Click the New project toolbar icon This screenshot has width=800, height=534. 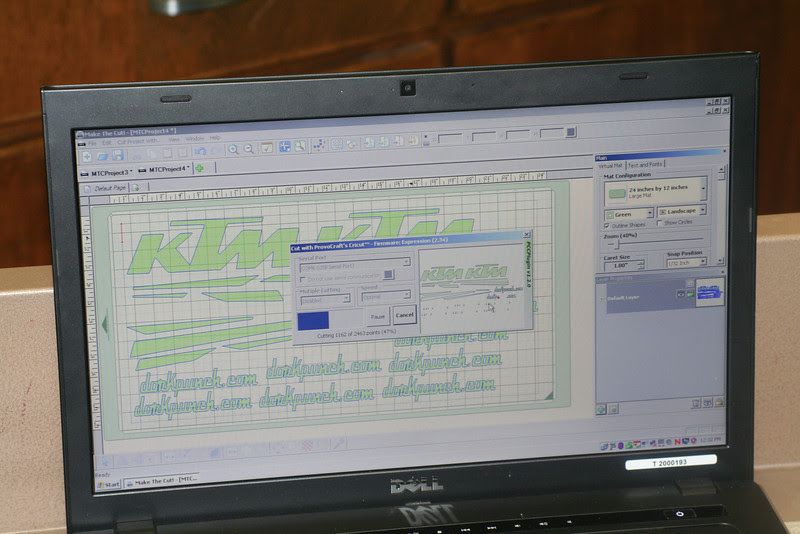click(87, 156)
